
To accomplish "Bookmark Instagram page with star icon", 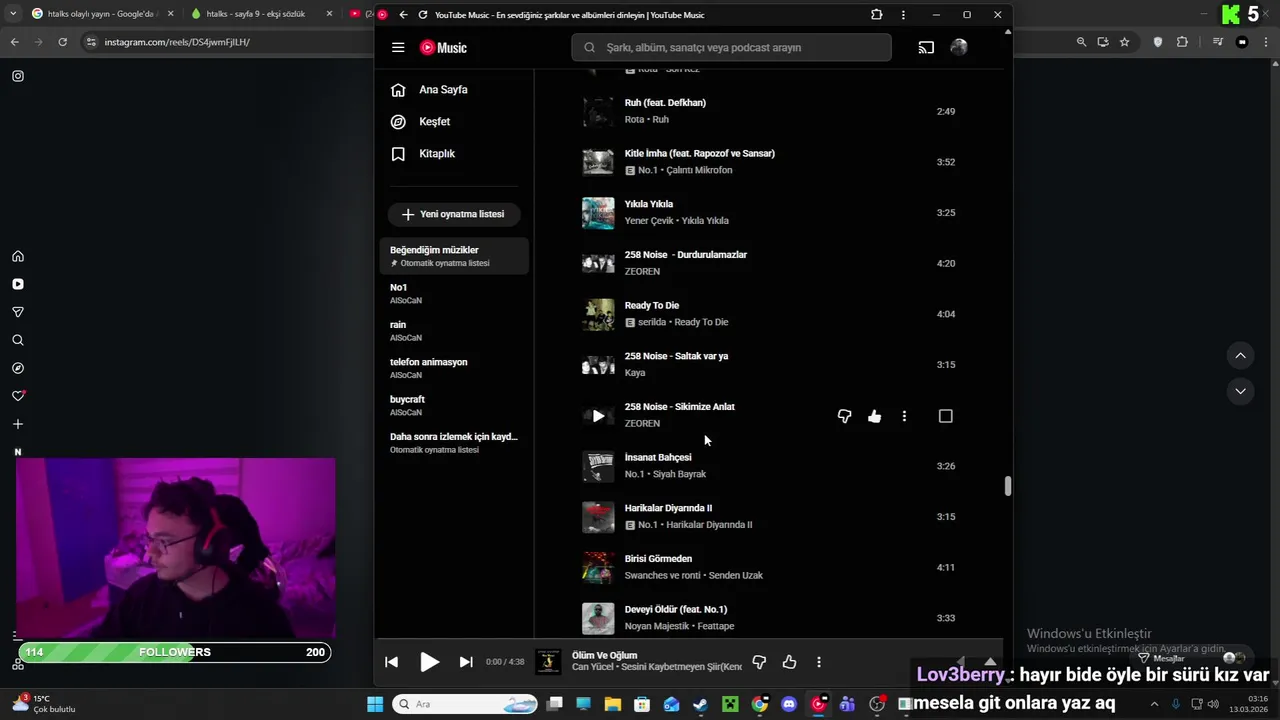I will [x=1125, y=42].
